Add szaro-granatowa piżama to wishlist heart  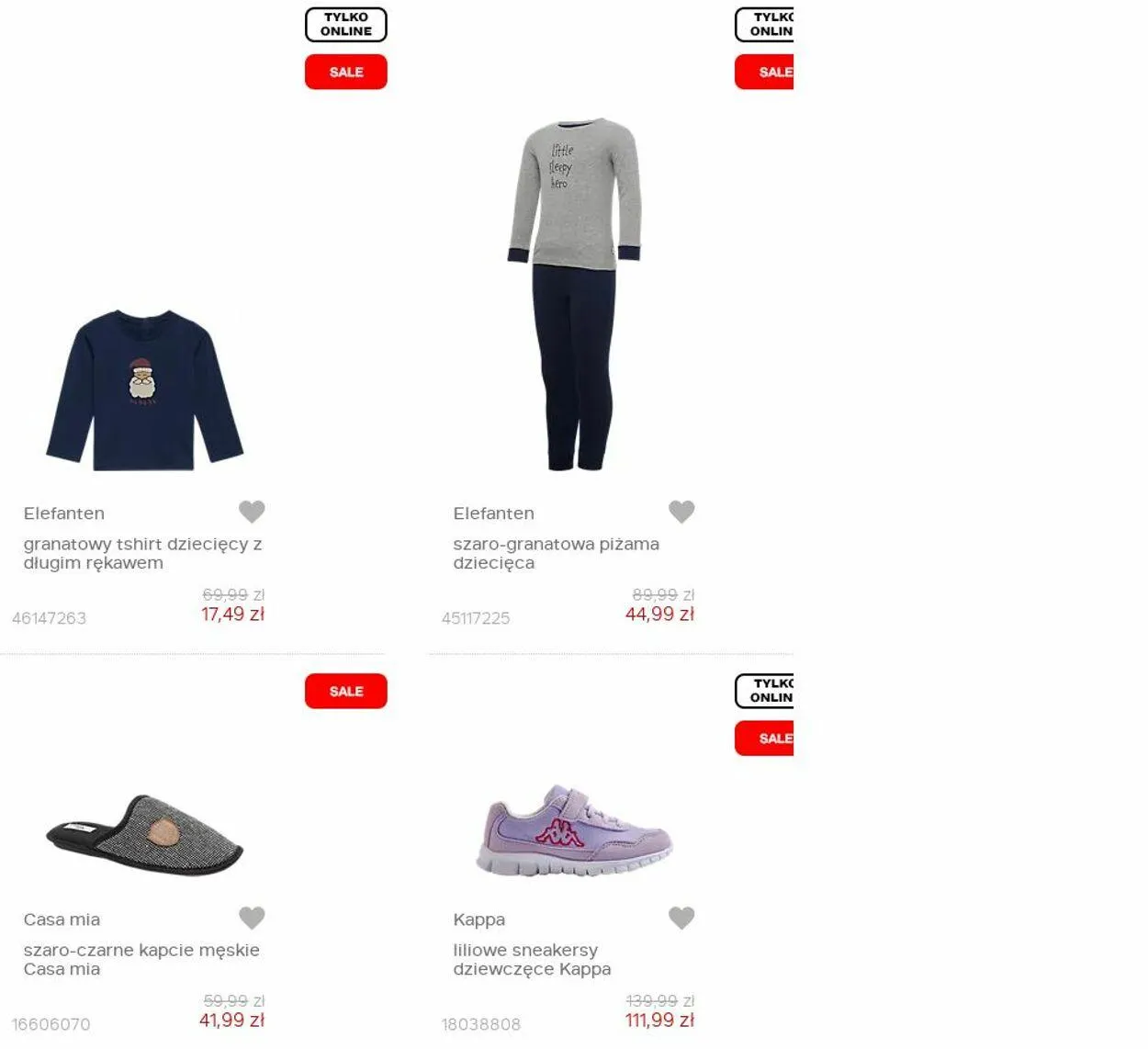click(x=681, y=512)
